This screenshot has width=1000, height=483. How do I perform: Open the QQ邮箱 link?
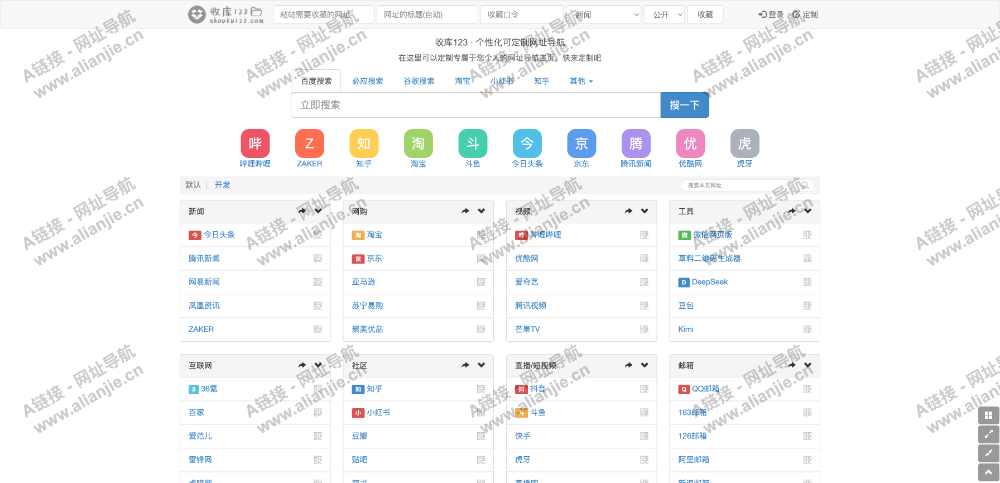point(704,389)
